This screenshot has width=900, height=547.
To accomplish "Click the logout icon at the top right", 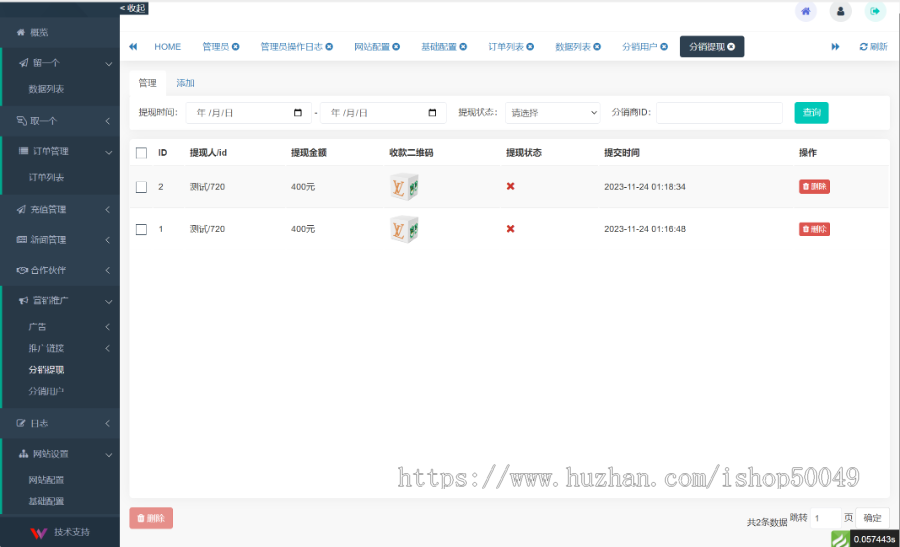I will point(875,11).
